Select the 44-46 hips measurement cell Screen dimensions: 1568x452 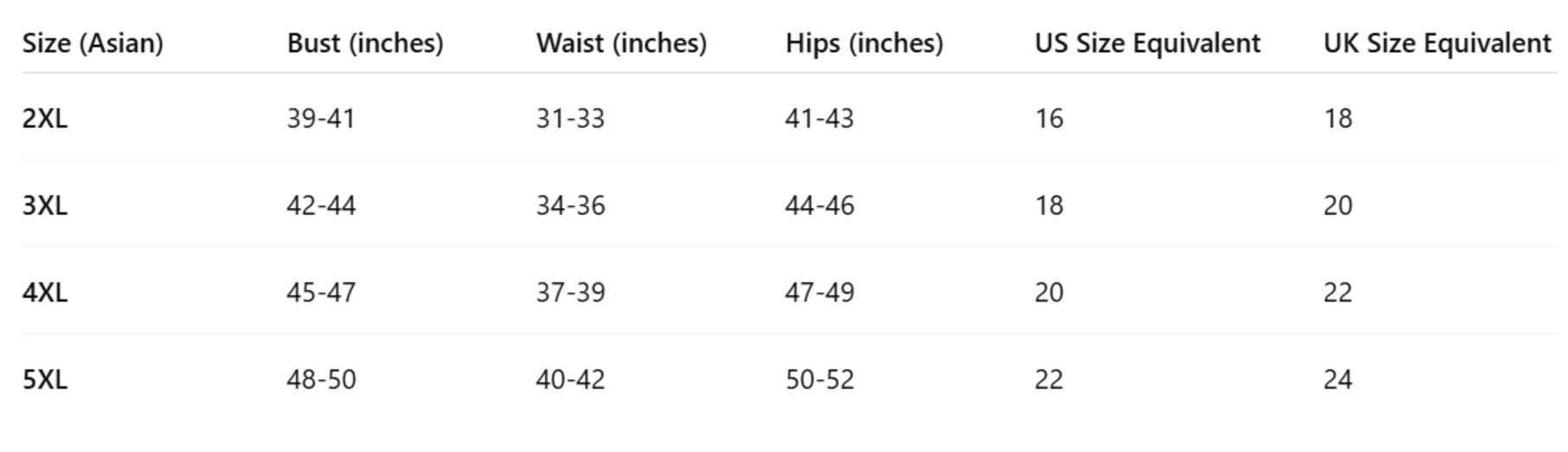(x=819, y=206)
